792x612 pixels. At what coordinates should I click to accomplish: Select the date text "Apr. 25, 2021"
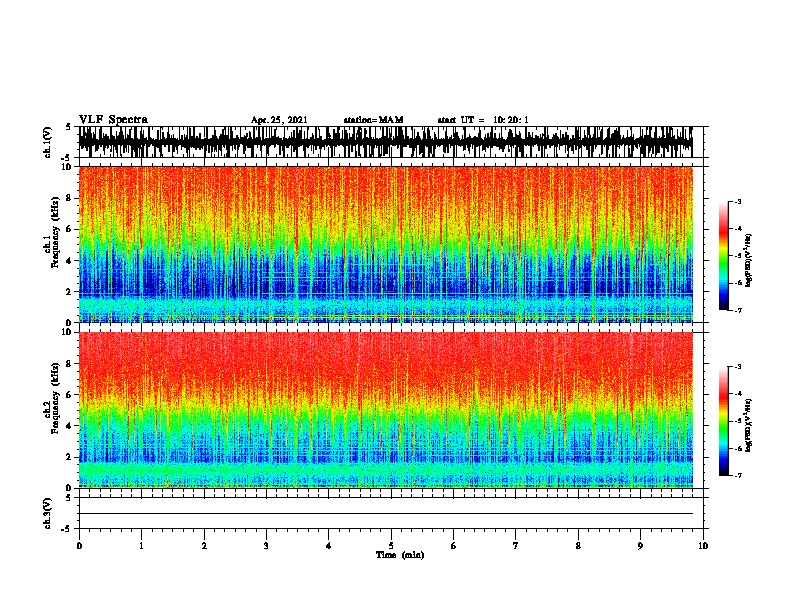pos(279,120)
